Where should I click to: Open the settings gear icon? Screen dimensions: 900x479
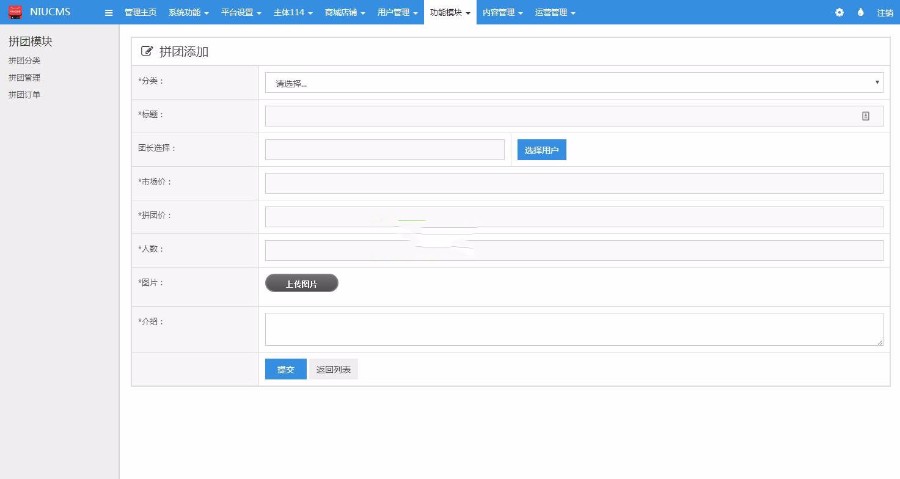click(839, 12)
